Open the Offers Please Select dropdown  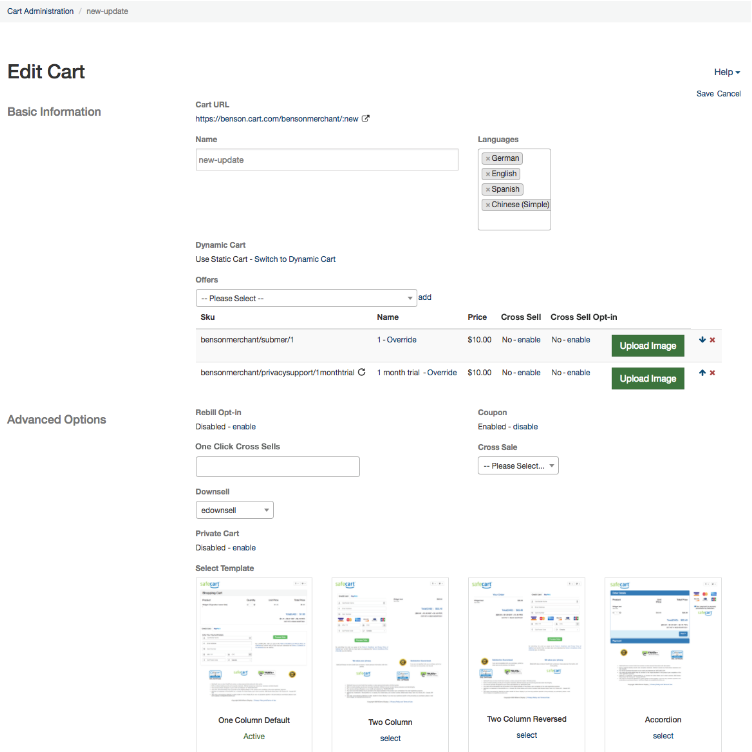(306, 298)
